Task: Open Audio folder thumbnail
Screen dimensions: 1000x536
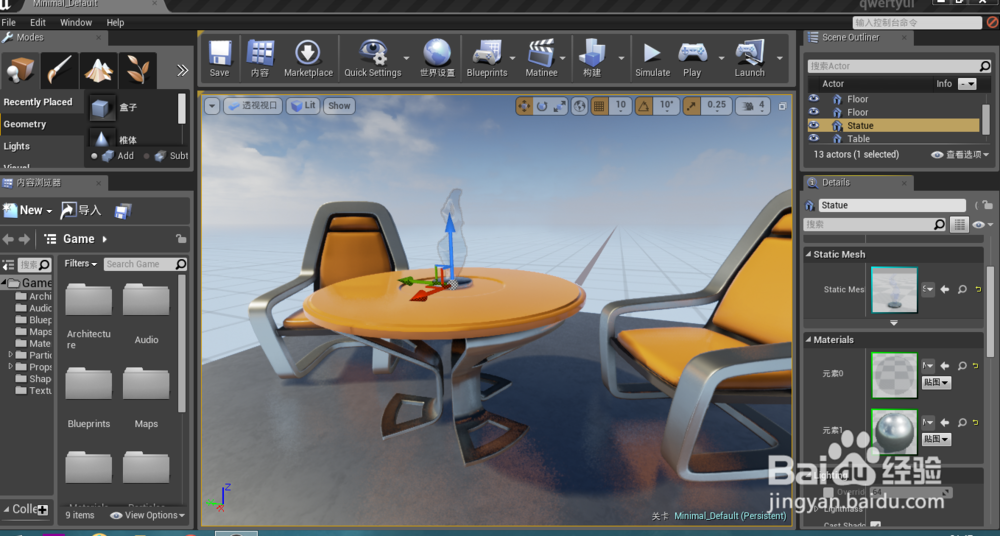Action: coord(146,300)
